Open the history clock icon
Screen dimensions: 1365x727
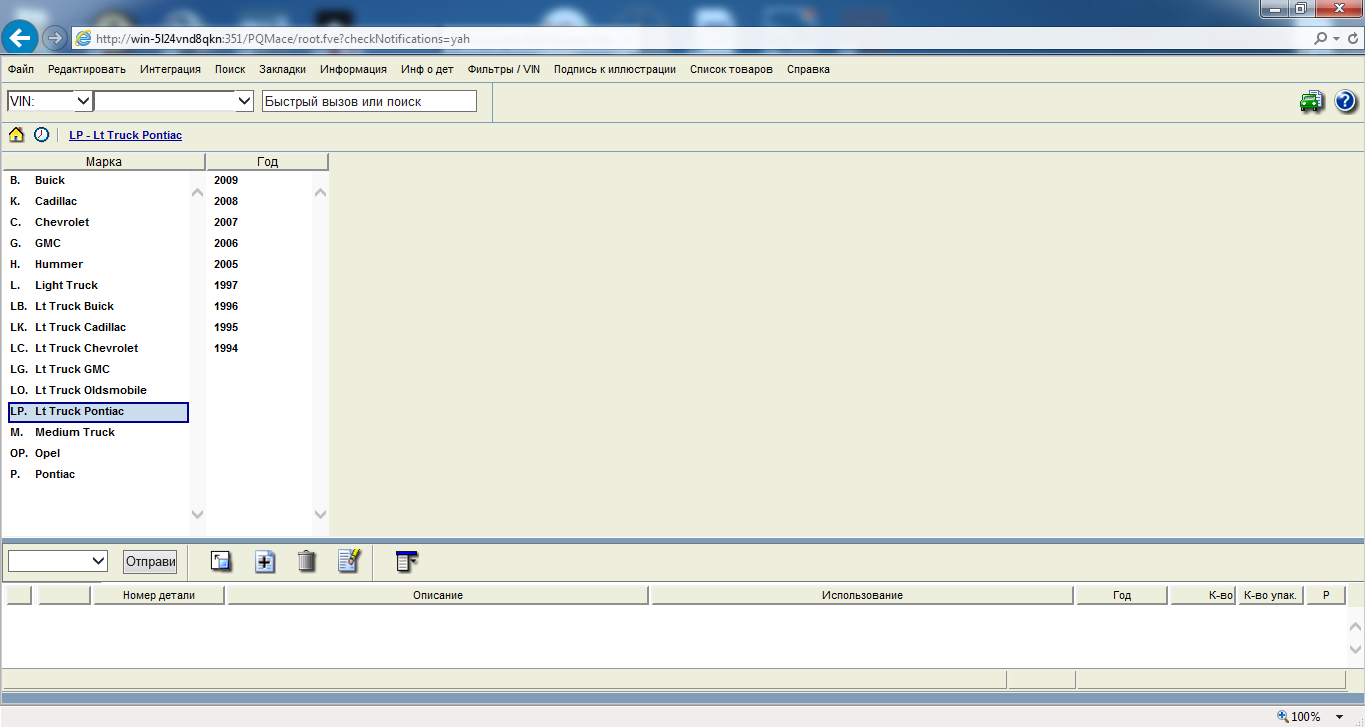click(x=41, y=134)
